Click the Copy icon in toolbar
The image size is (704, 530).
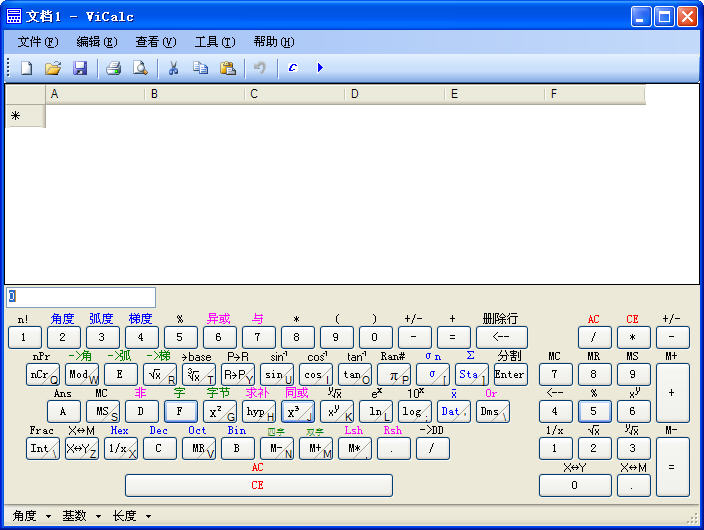(200, 68)
